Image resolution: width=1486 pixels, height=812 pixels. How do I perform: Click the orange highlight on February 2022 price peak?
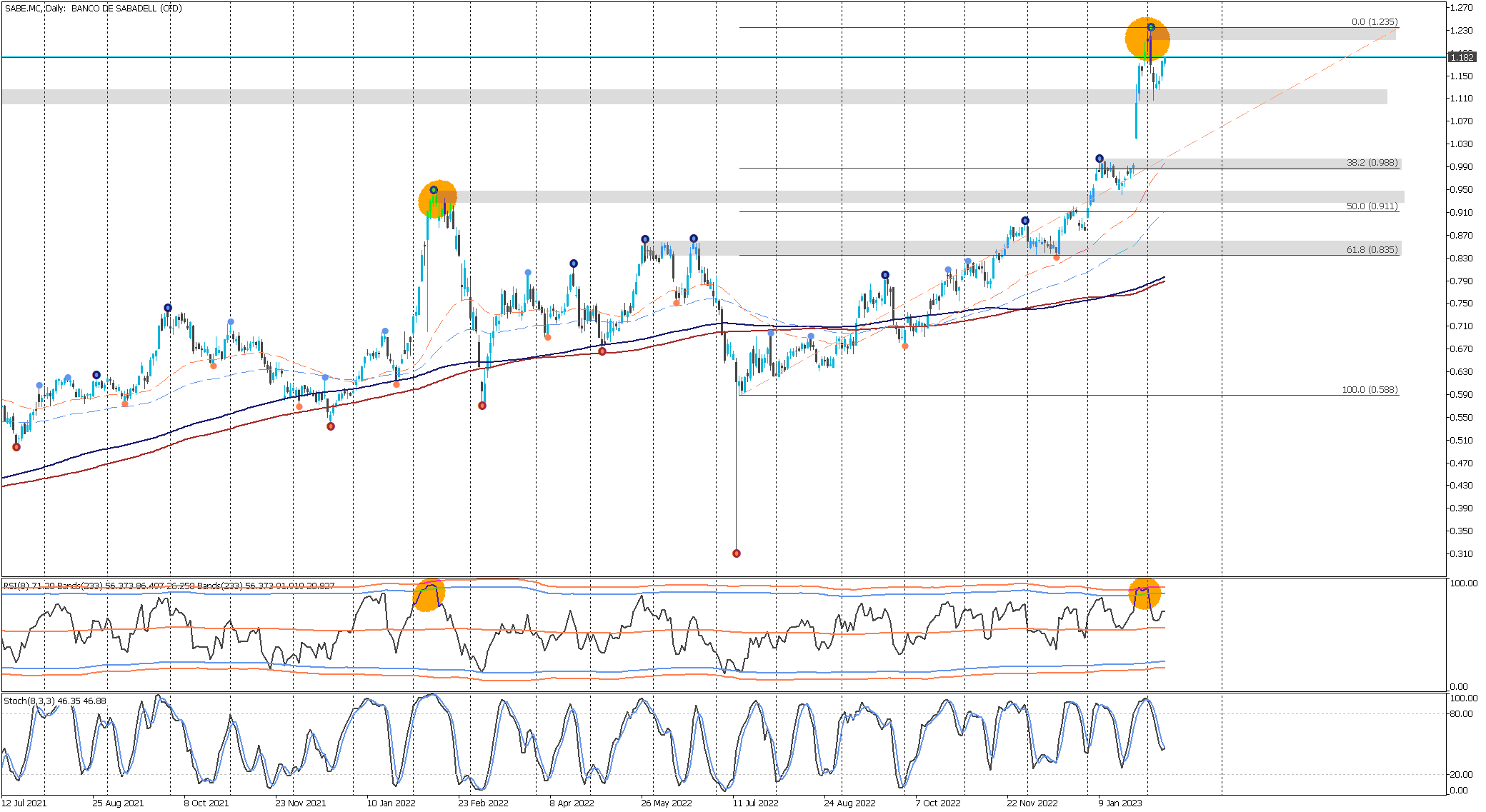point(437,199)
